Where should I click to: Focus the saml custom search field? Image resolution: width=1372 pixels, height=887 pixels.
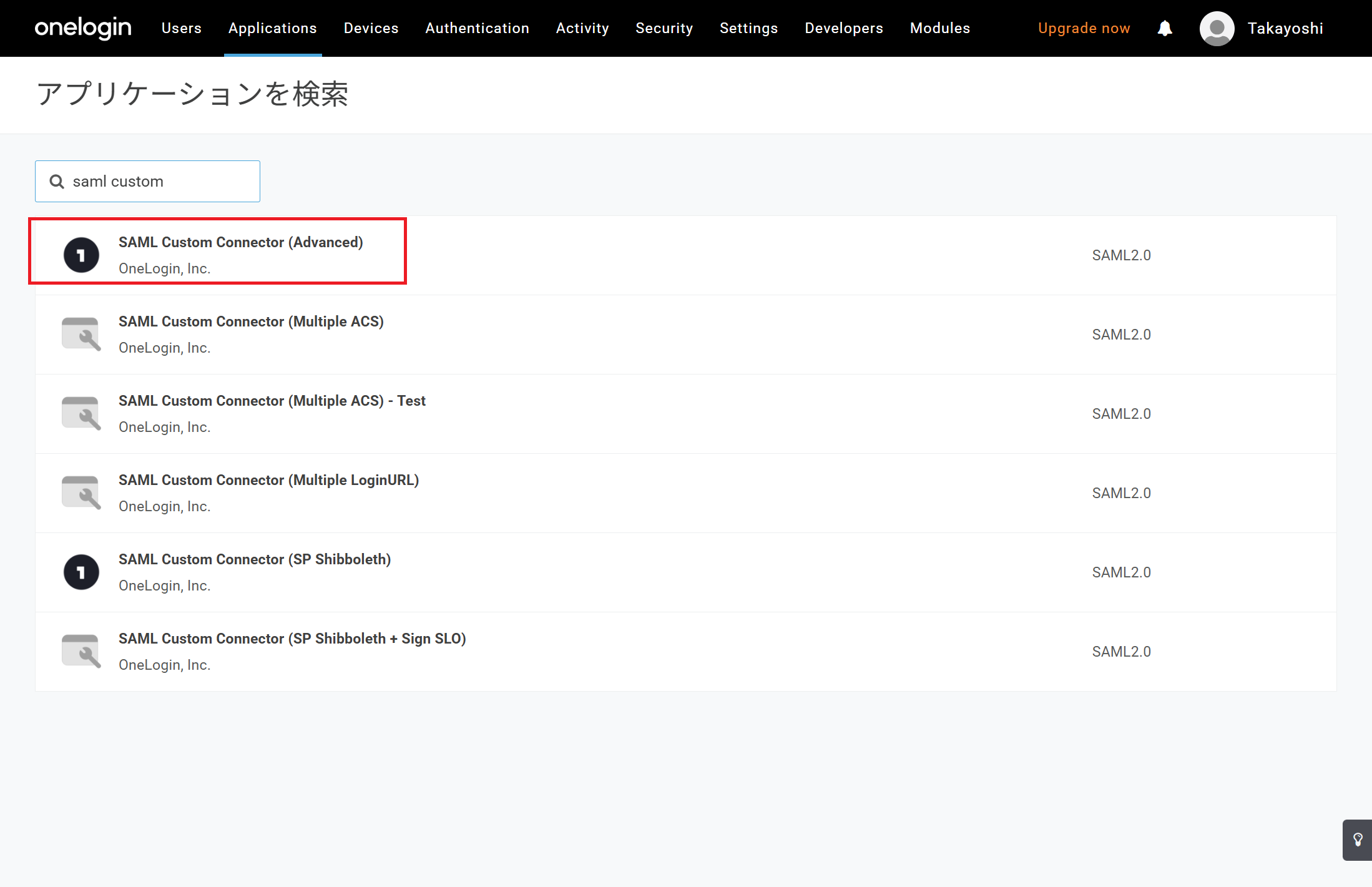[x=161, y=182]
